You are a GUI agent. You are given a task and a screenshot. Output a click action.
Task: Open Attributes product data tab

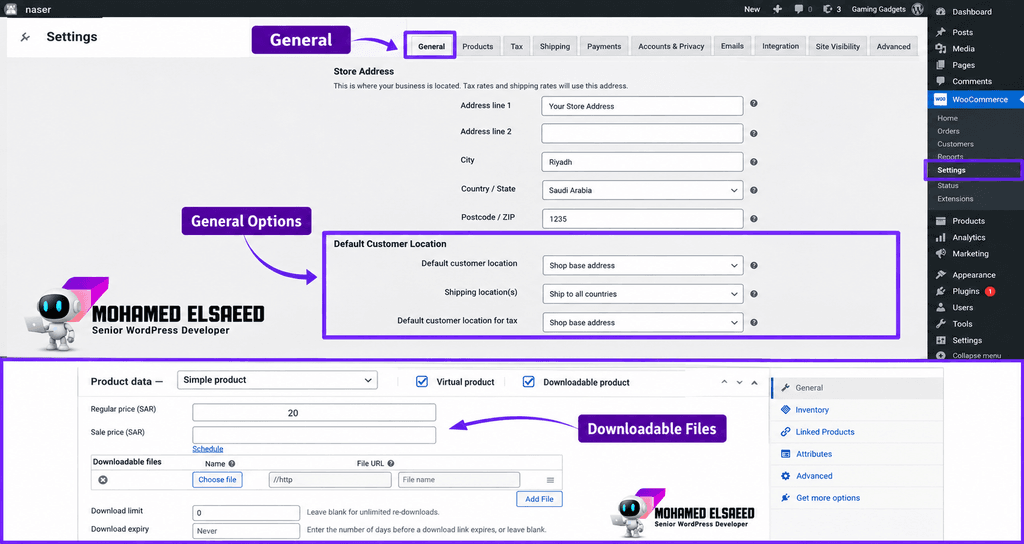(x=814, y=454)
